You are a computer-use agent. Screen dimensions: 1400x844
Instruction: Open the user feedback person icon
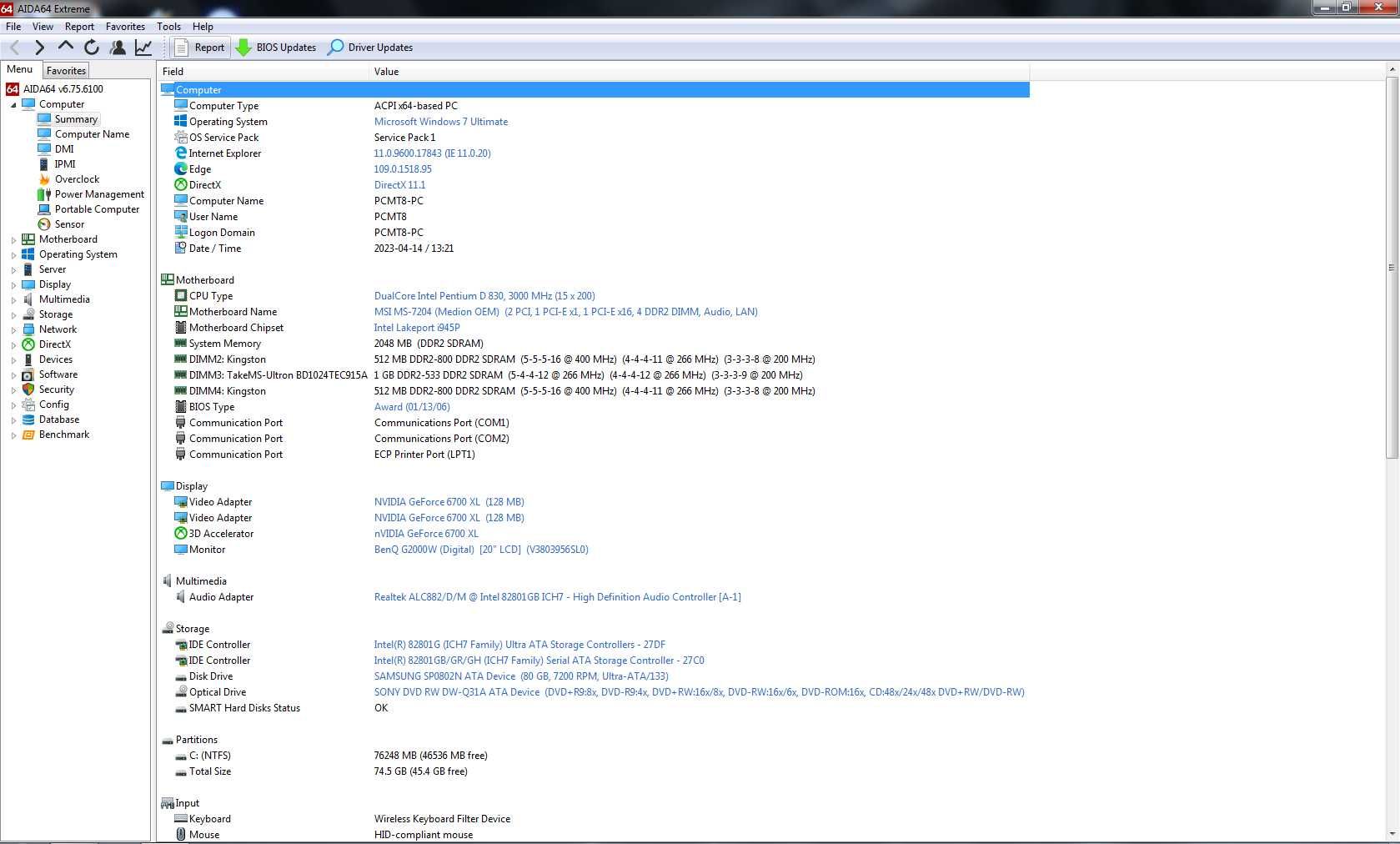coord(118,48)
